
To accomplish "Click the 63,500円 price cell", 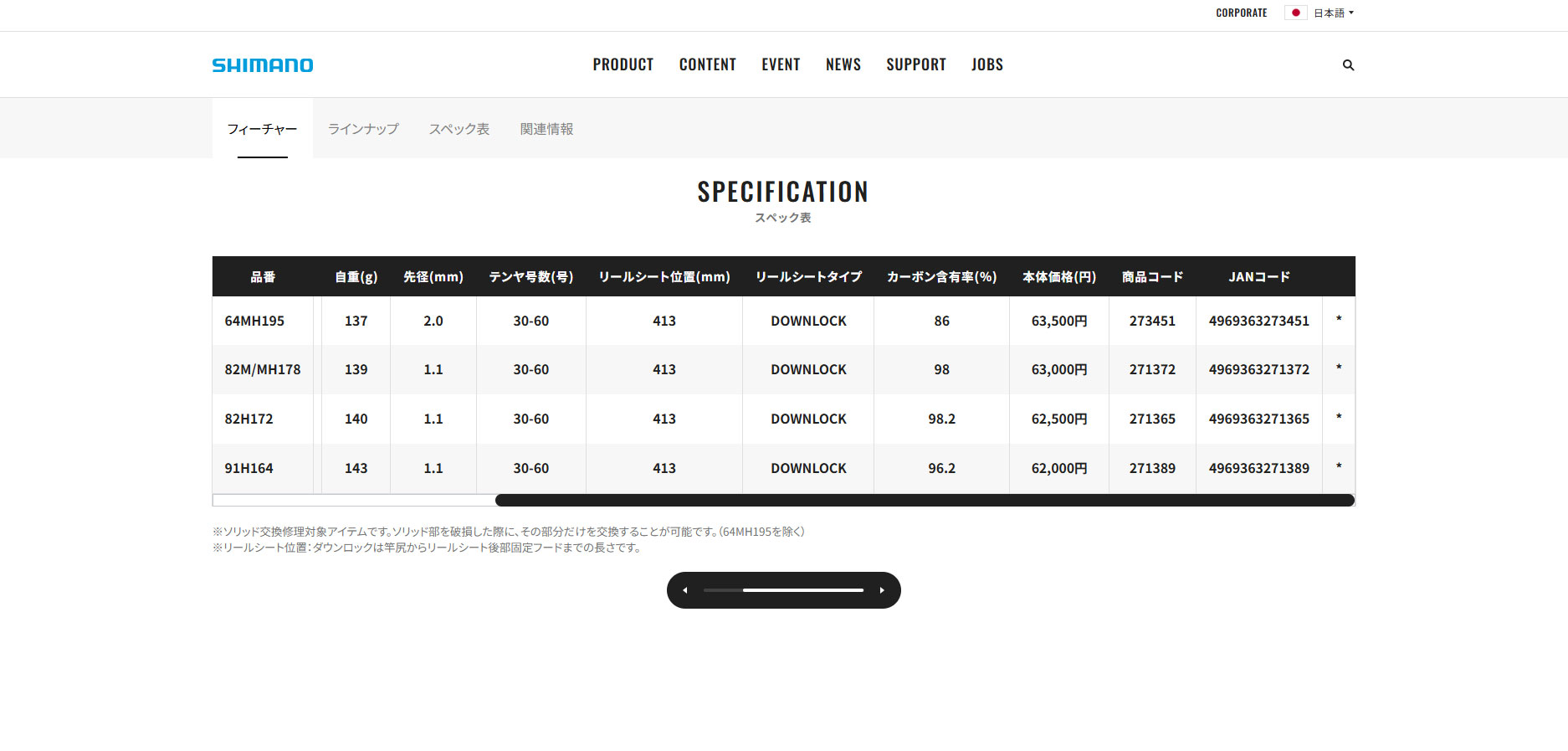I will click(1059, 321).
